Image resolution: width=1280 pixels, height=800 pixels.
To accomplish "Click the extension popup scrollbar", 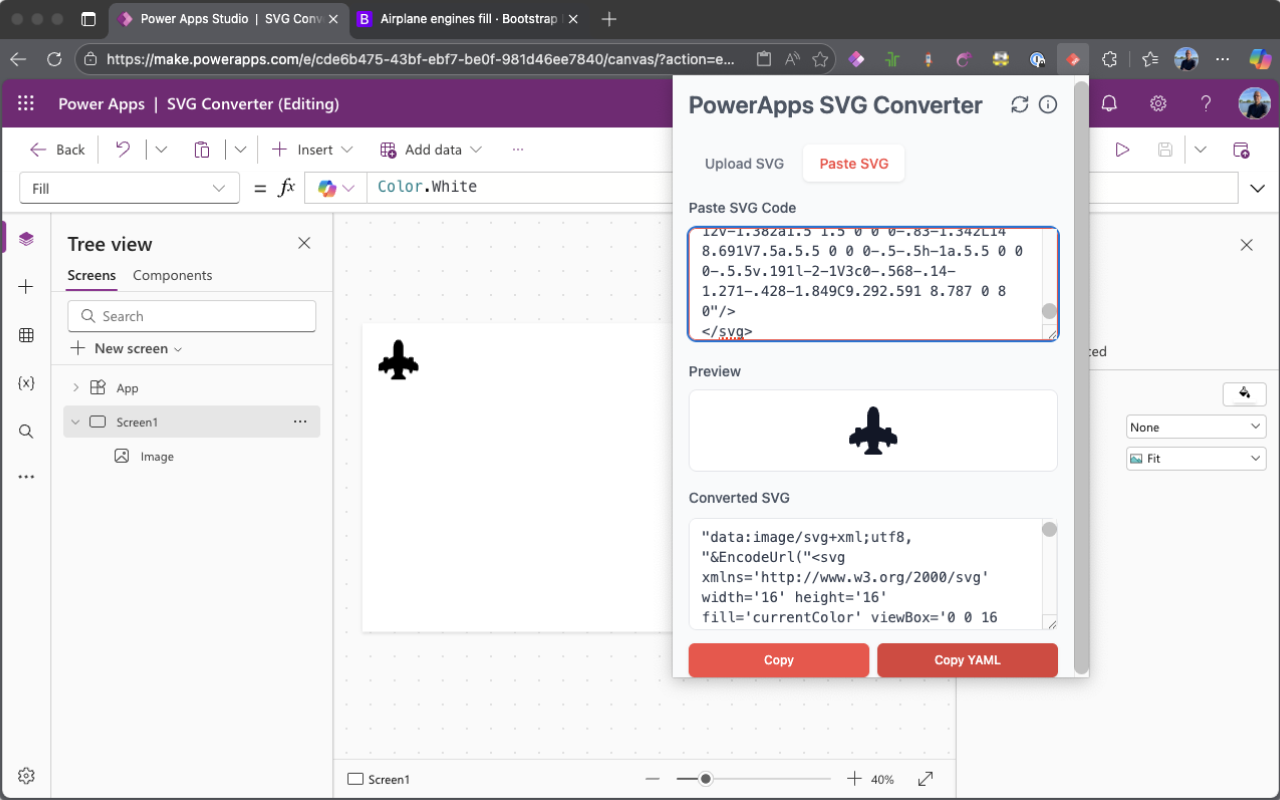I will (x=1081, y=378).
